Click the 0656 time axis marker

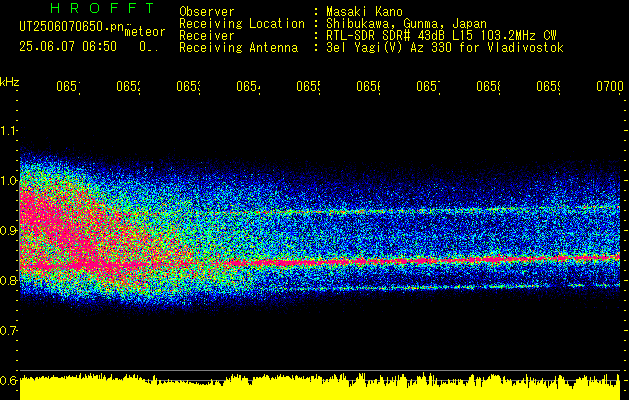tap(368, 87)
